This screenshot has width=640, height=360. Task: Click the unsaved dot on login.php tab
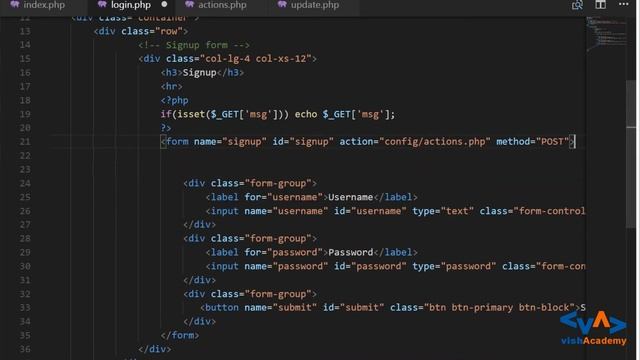click(164, 4)
